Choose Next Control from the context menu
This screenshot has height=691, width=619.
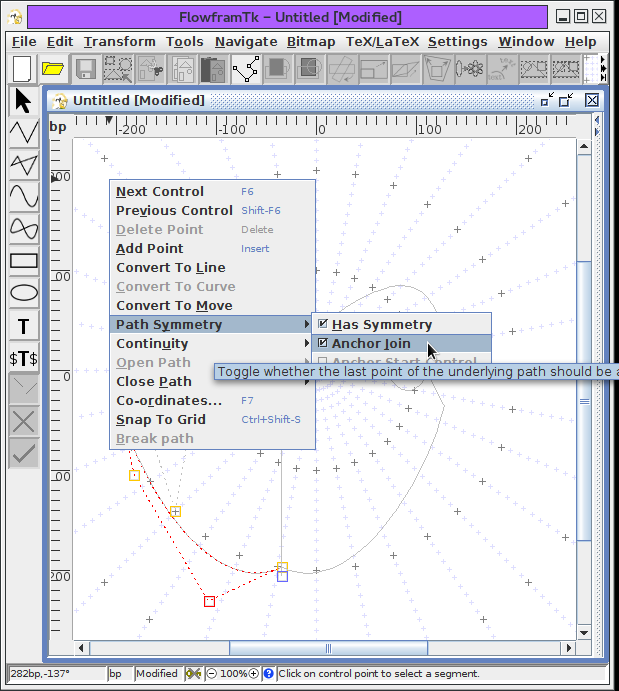213,192
